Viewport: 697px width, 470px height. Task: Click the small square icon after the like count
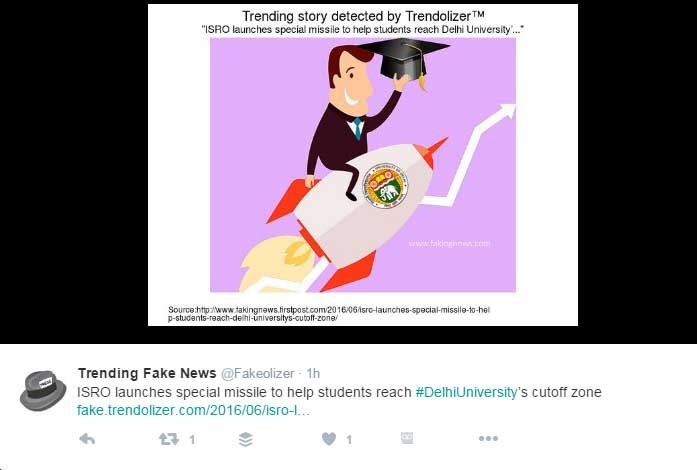coord(407,438)
